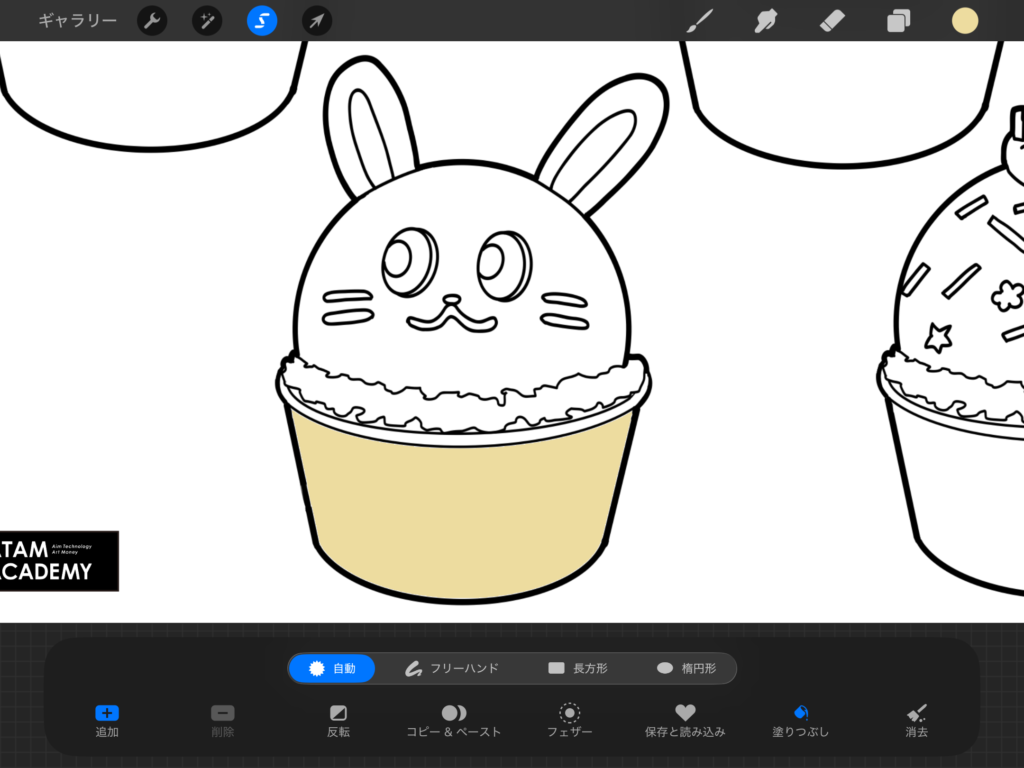
Task: Select the Smudge tool
Action: (766, 20)
